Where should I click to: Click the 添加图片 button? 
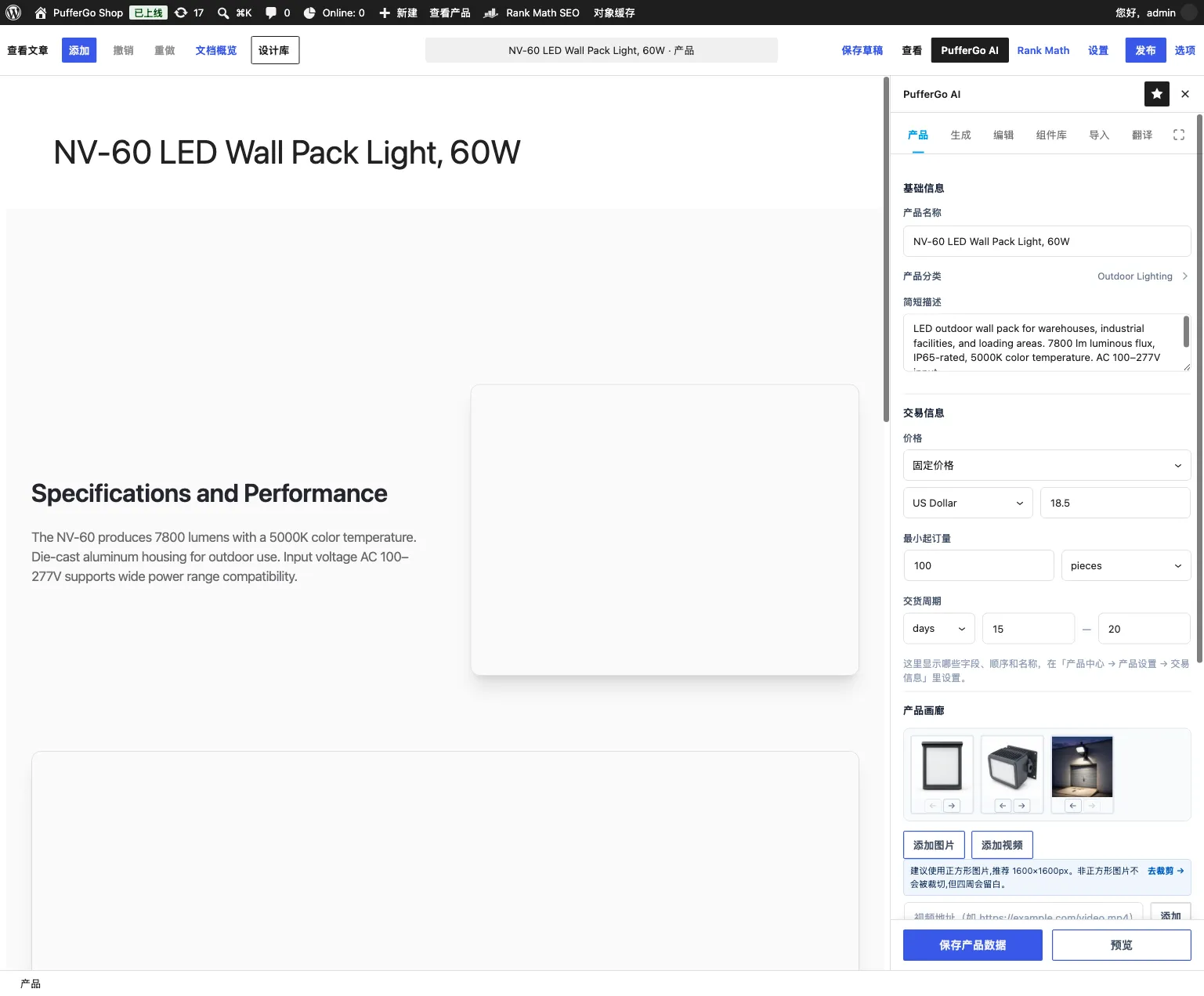coord(934,845)
